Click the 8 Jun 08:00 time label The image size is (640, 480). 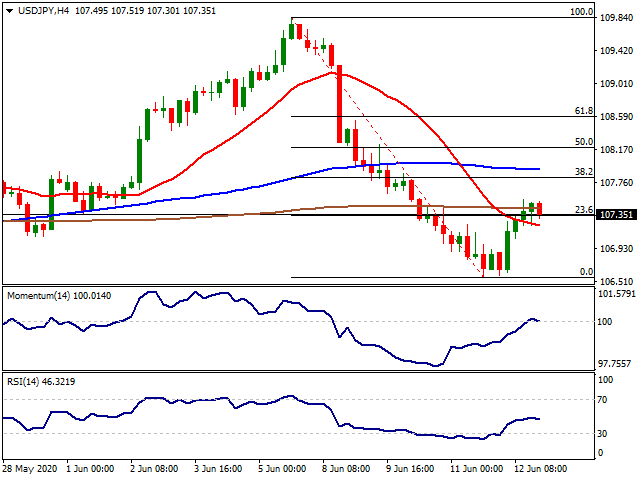click(346, 469)
